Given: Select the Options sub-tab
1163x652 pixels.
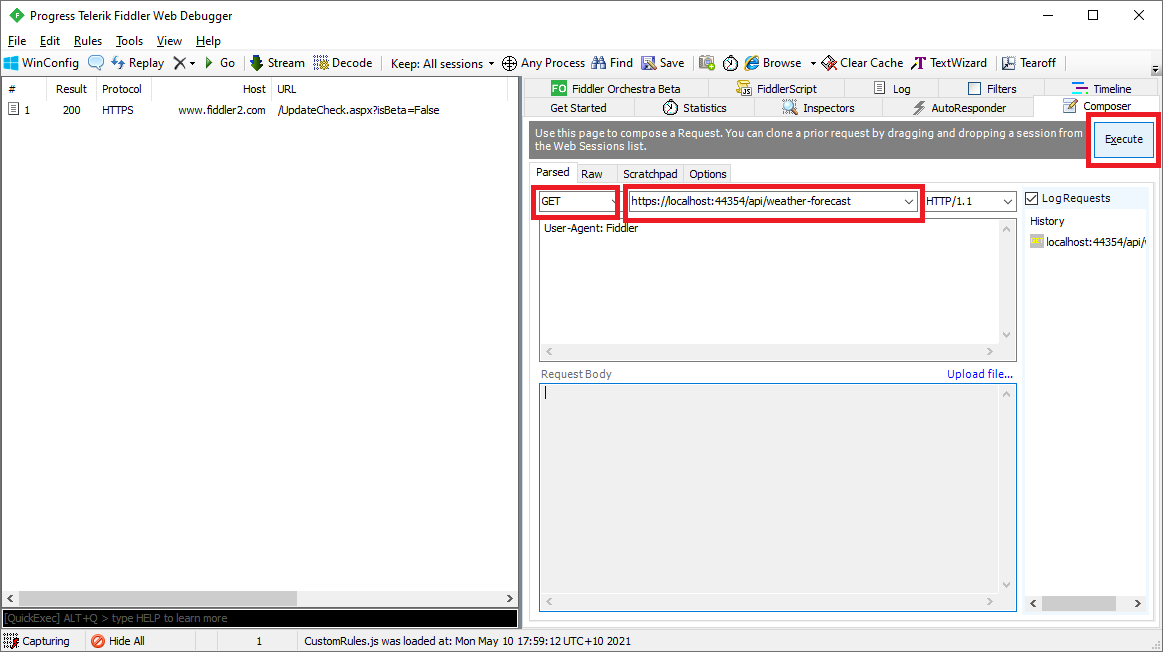Looking at the screenshot, I should tap(708, 174).
